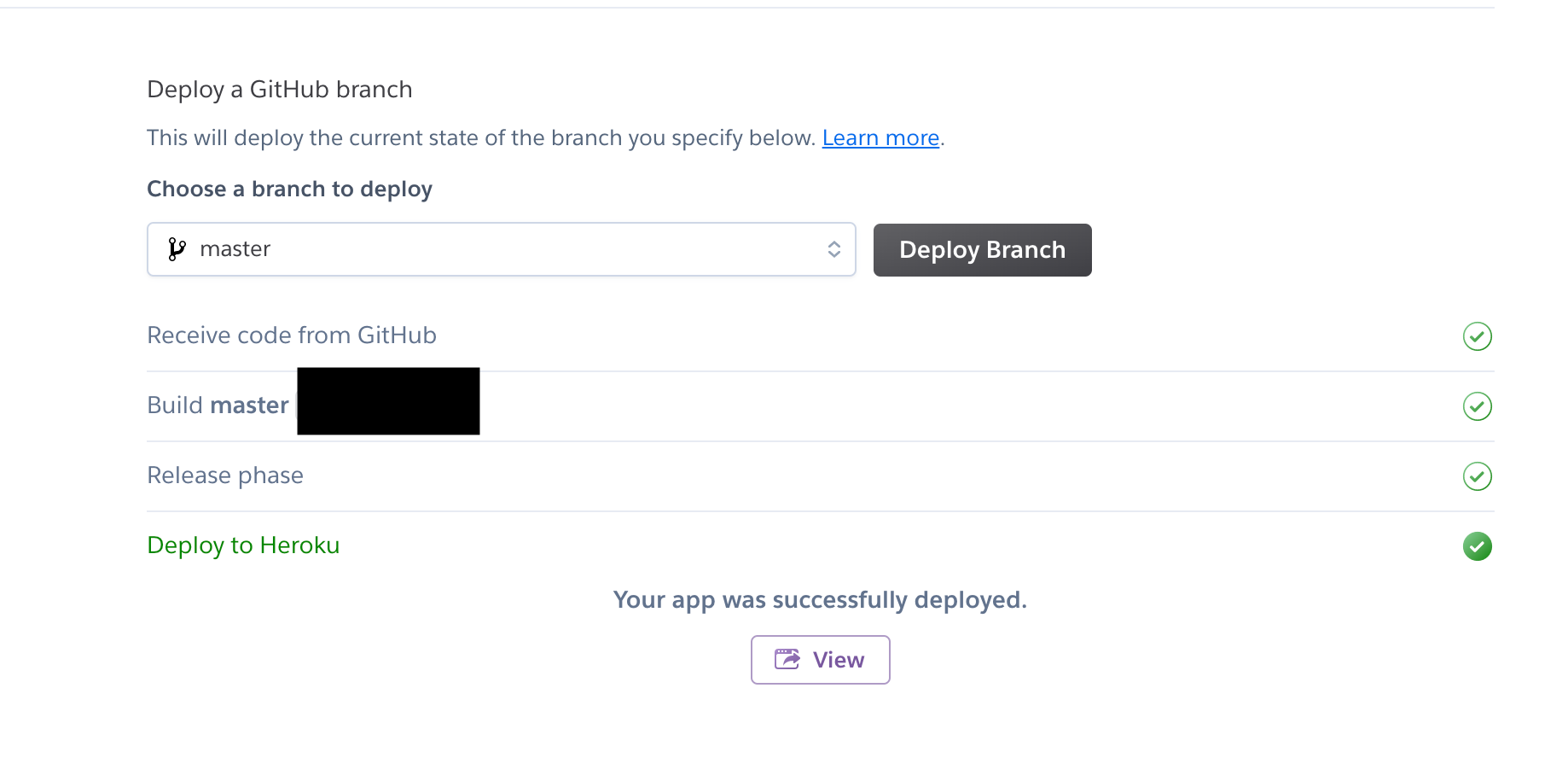Select the Build master step text

[x=218, y=405]
